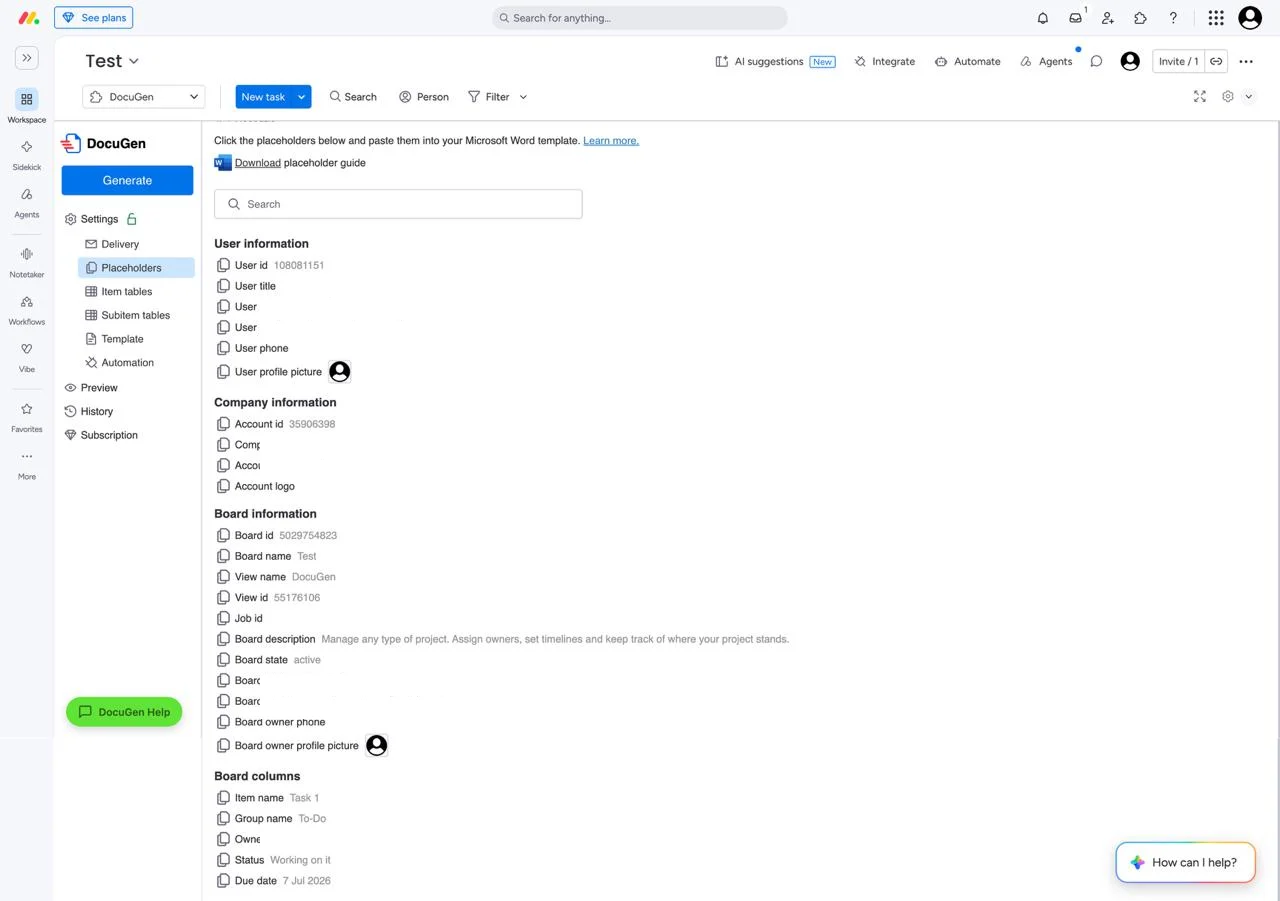
Task: Open Sidekick in the left rail
Action: pos(27,154)
